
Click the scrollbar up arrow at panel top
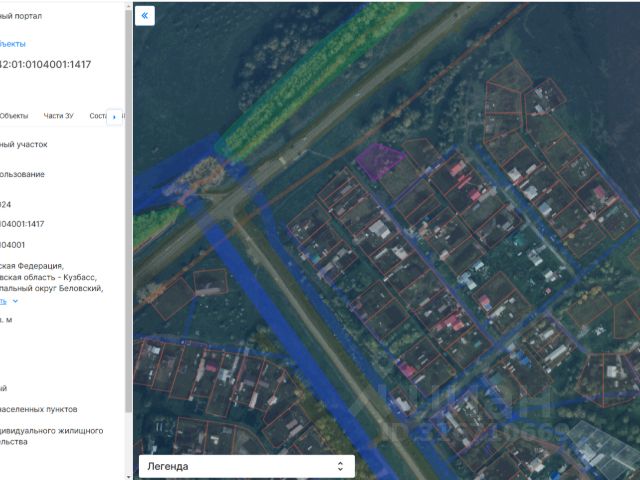[x=129, y=4]
